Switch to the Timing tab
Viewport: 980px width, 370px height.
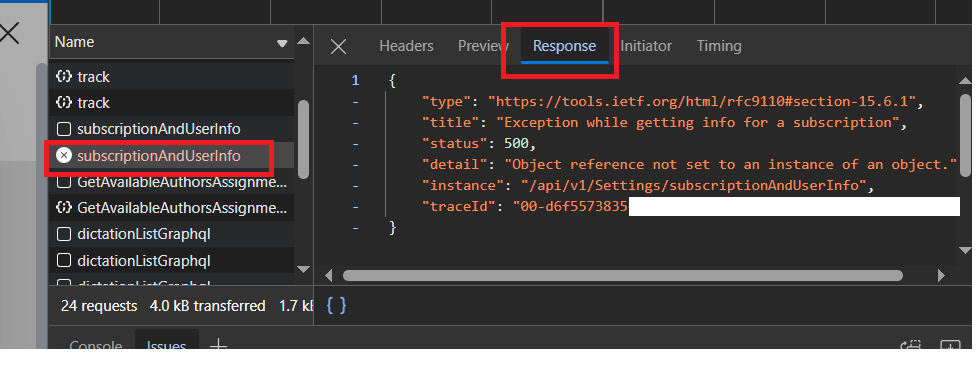[719, 46]
